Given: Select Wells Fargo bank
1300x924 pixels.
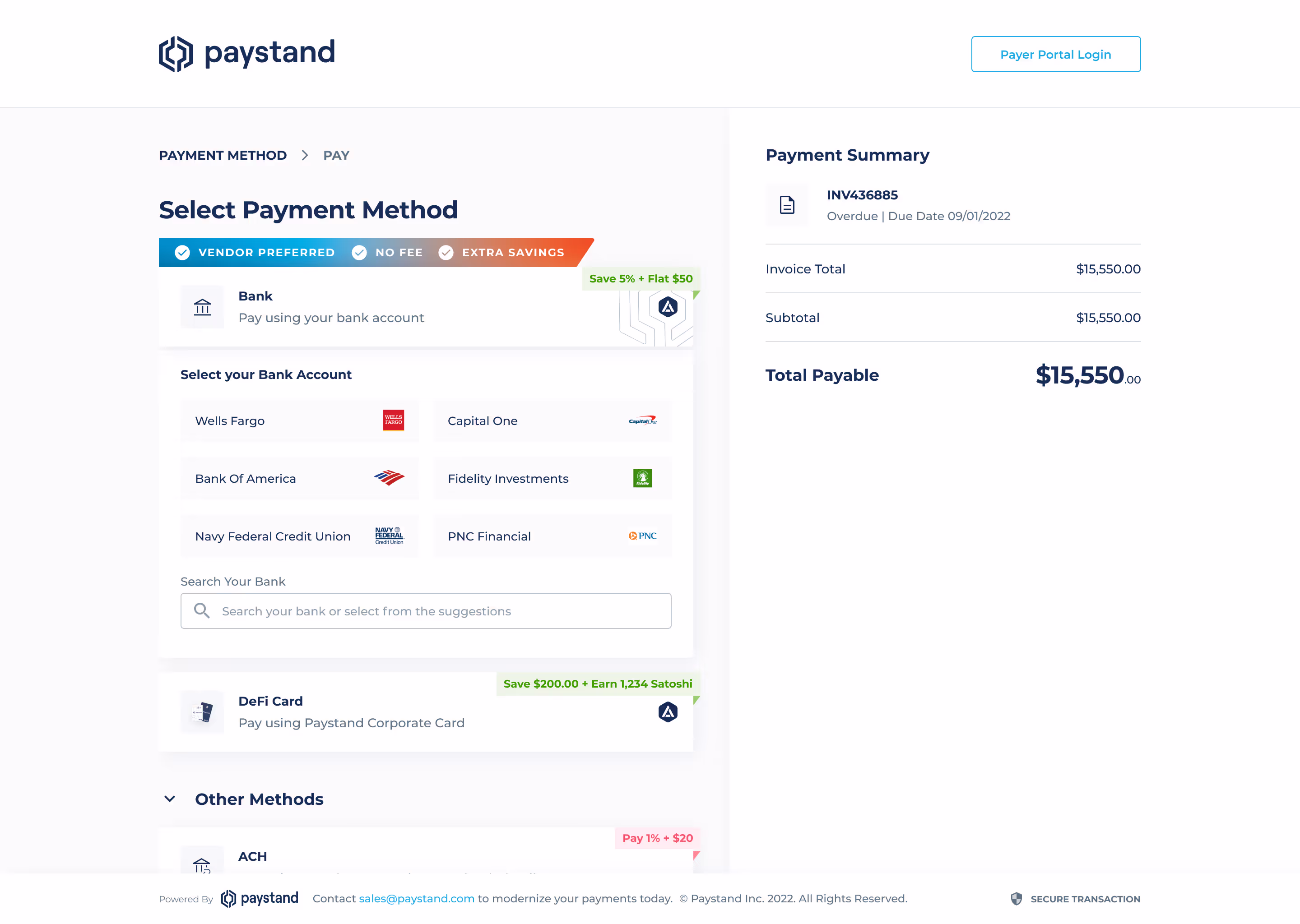Looking at the screenshot, I should click(x=299, y=421).
